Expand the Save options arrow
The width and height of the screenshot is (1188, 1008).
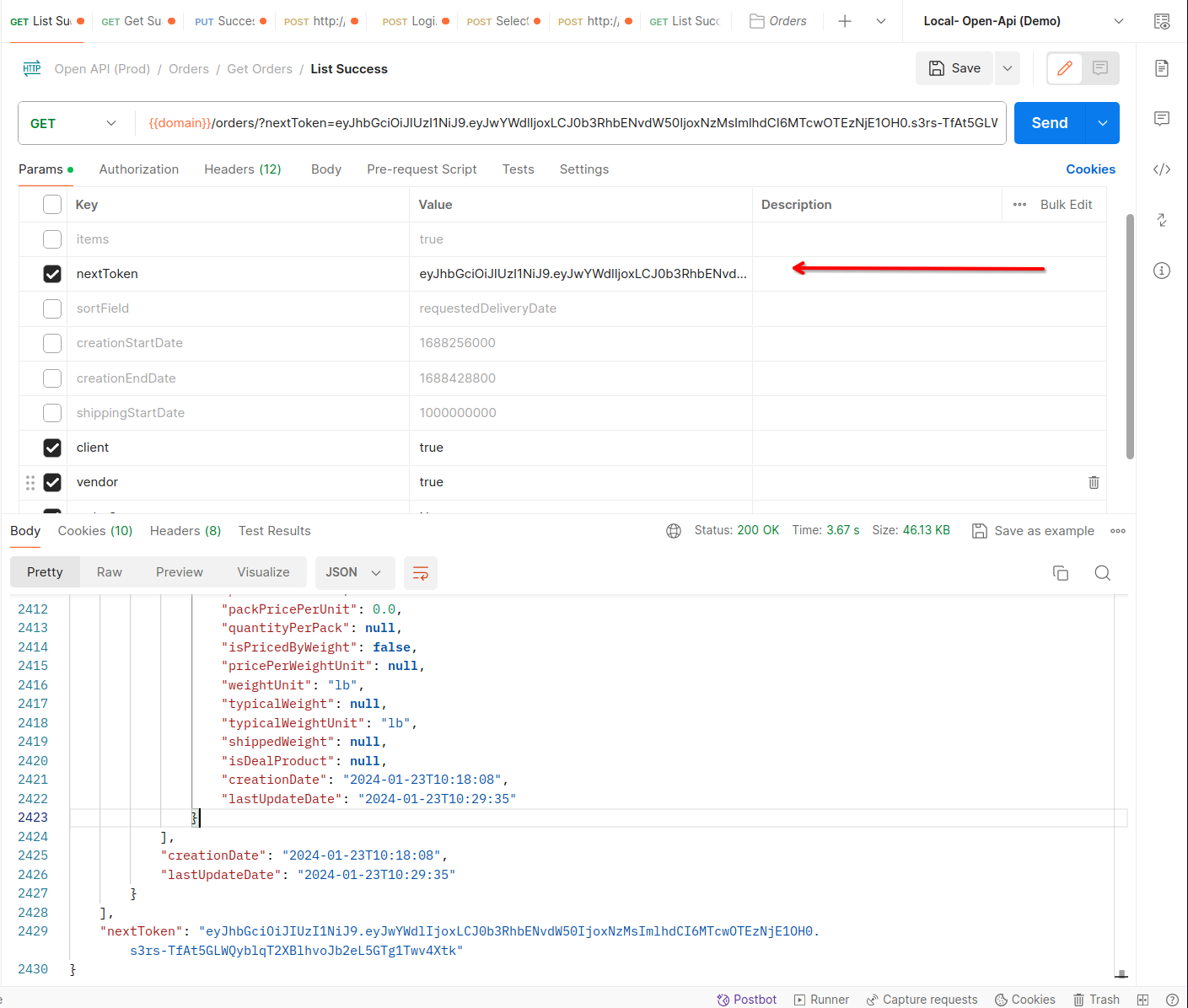[1008, 68]
